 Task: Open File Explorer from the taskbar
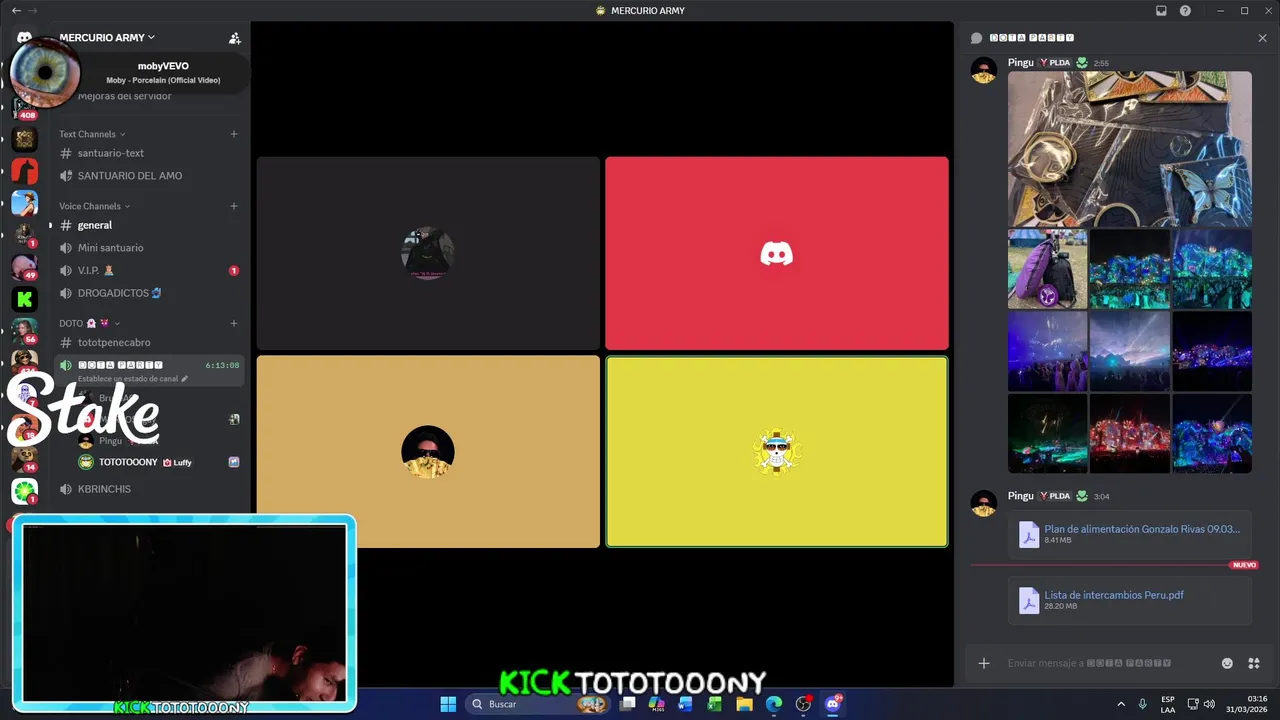click(x=744, y=704)
